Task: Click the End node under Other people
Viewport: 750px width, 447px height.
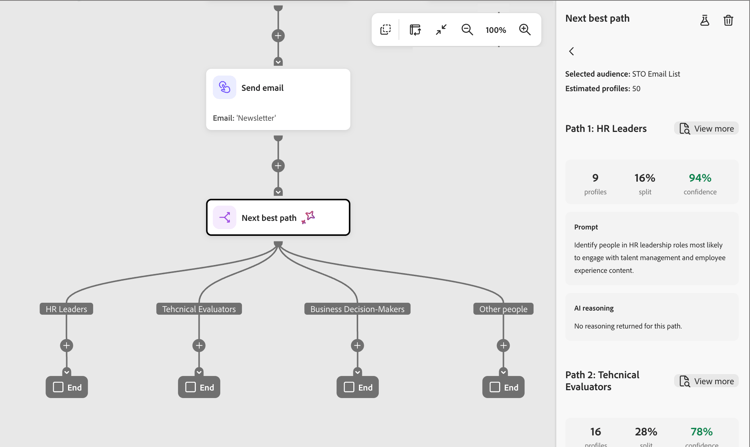Action: (x=503, y=387)
